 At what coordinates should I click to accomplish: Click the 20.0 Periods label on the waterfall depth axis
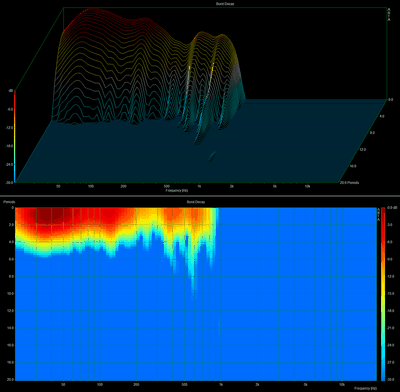pyautogui.click(x=349, y=183)
